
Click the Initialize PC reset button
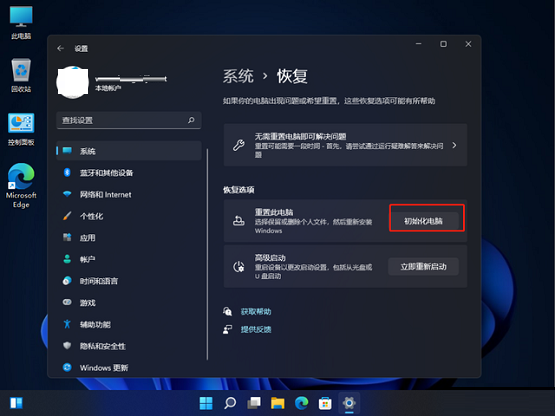pos(423,221)
